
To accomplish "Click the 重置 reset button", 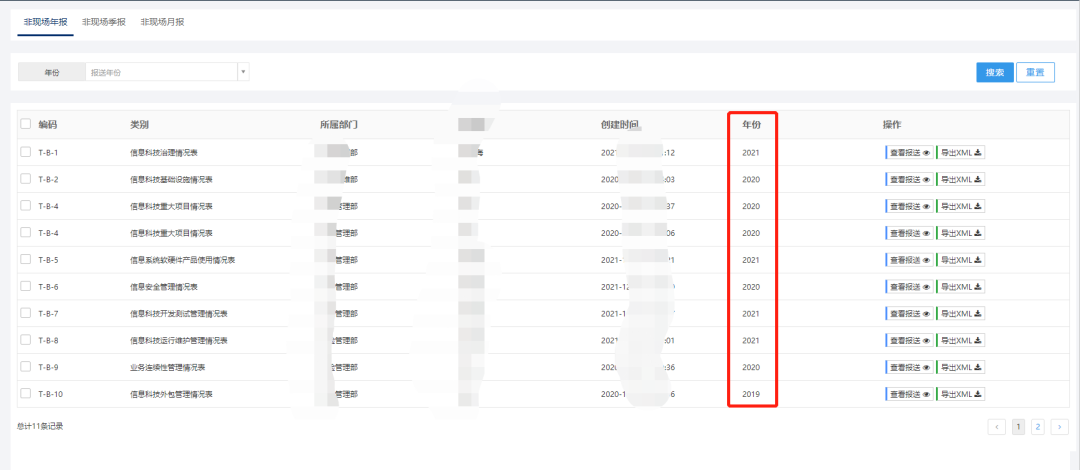I will [1035, 72].
